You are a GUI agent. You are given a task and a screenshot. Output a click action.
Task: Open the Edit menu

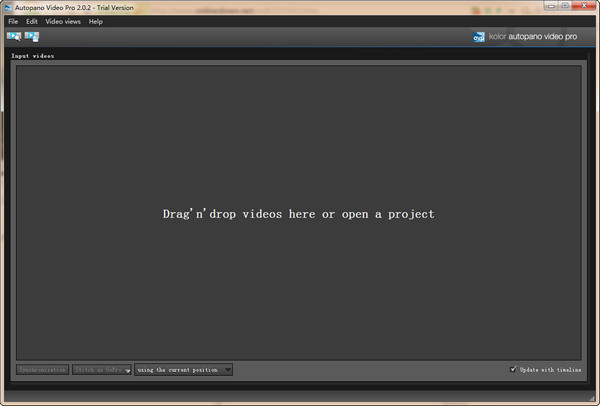32,21
